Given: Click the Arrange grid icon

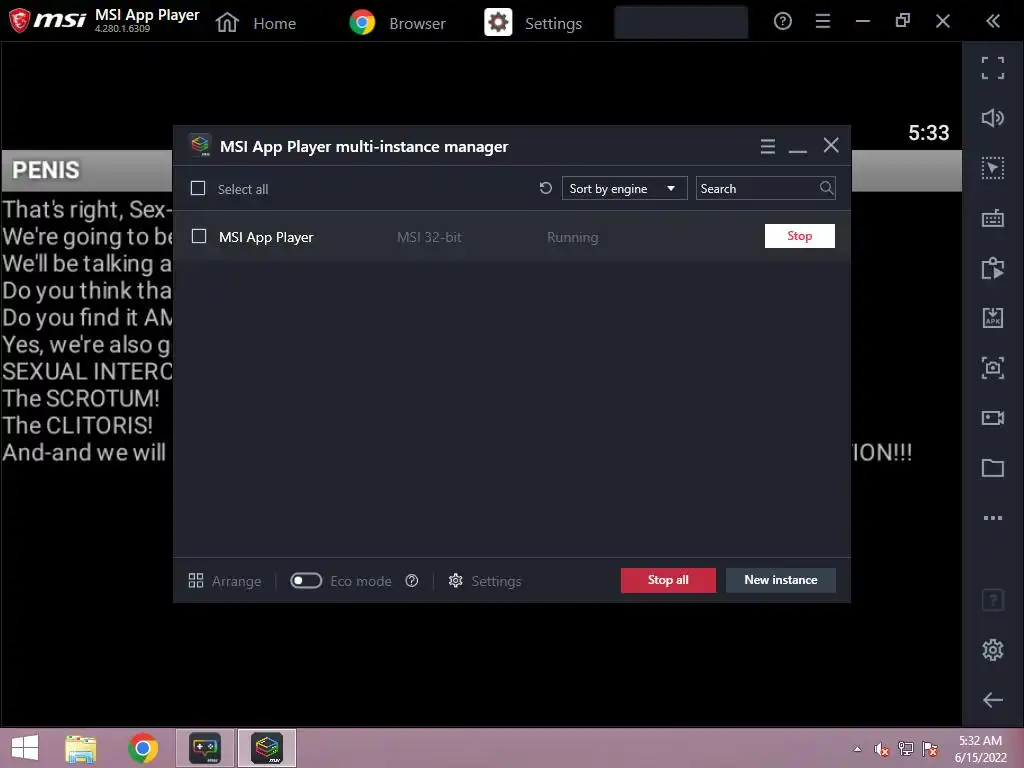Looking at the screenshot, I should pos(196,581).
